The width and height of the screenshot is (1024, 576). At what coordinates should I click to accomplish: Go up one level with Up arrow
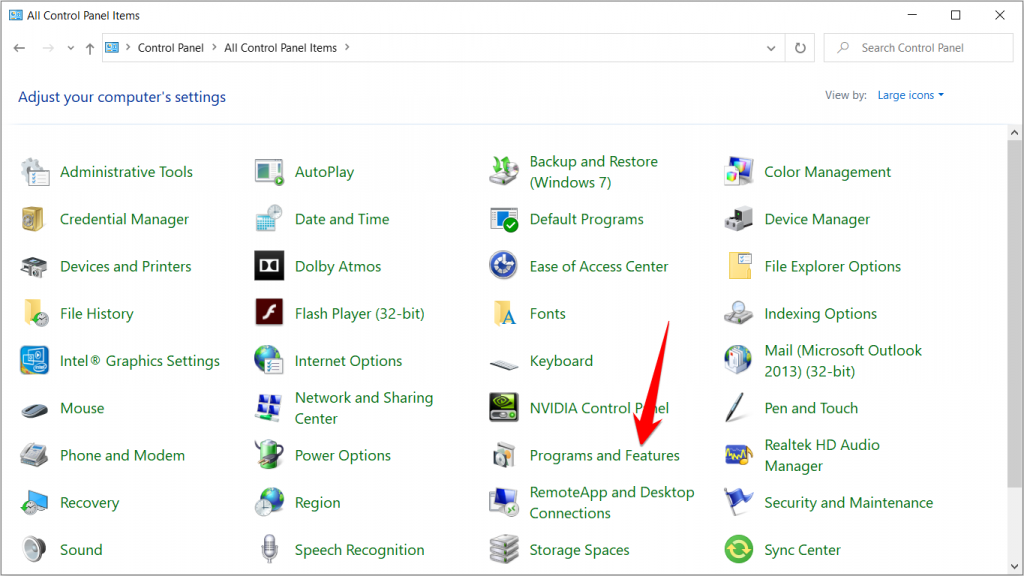[90, 48]
